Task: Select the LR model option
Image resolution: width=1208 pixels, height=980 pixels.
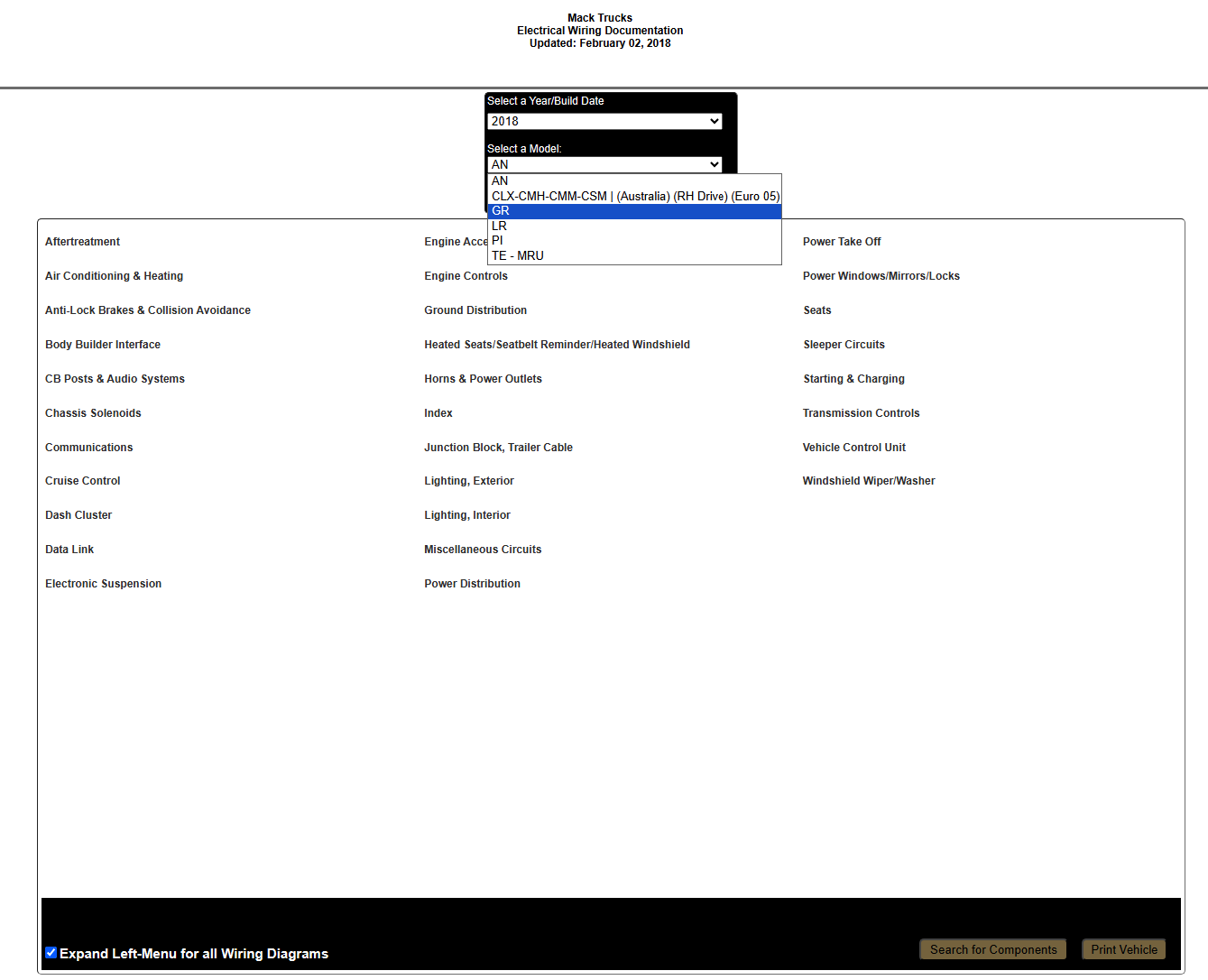Action: click(x=633, y=226)
